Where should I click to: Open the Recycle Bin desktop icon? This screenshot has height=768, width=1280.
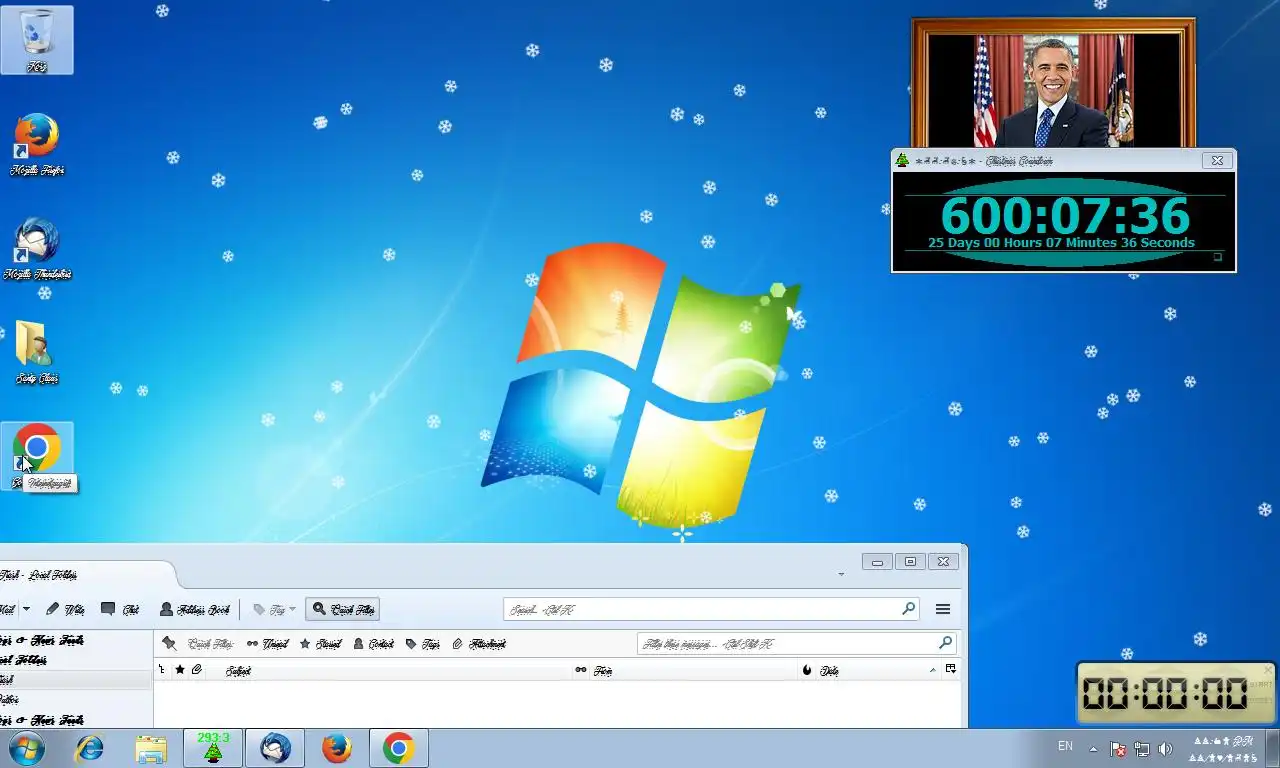tap(37, 40)
